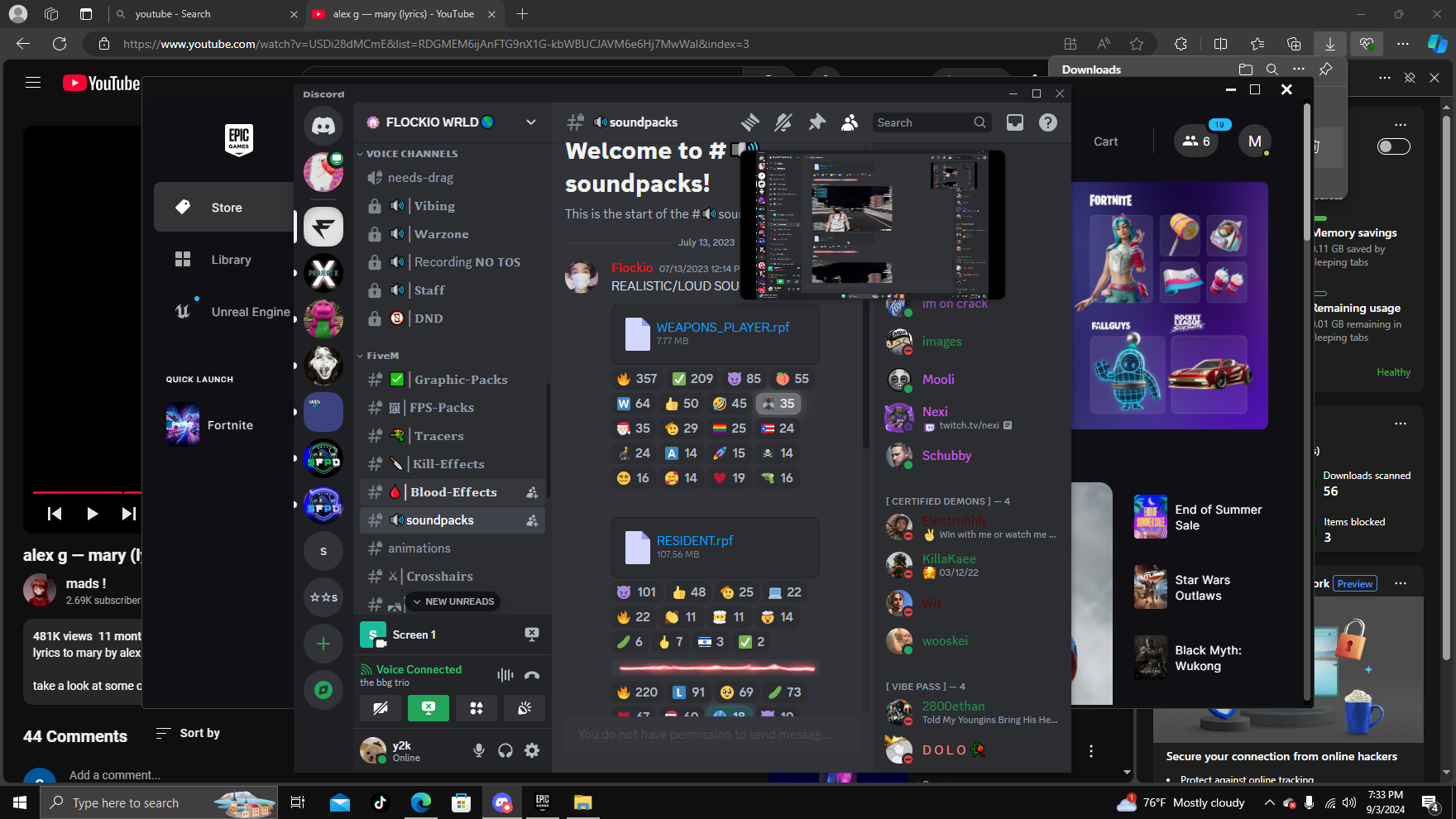Open pinned messages in Discord header

click(x=817, y=122)
